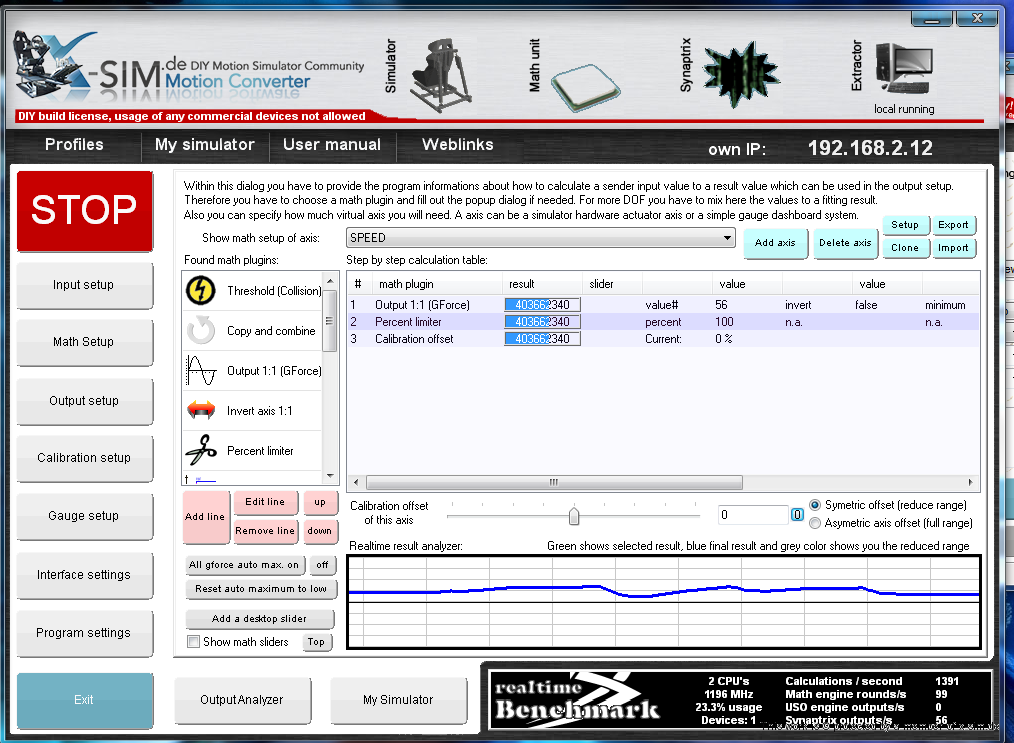Open the Profiles menu
Image resolution: width=1014 pixels, height=743 pixels.
pos(74,145)
